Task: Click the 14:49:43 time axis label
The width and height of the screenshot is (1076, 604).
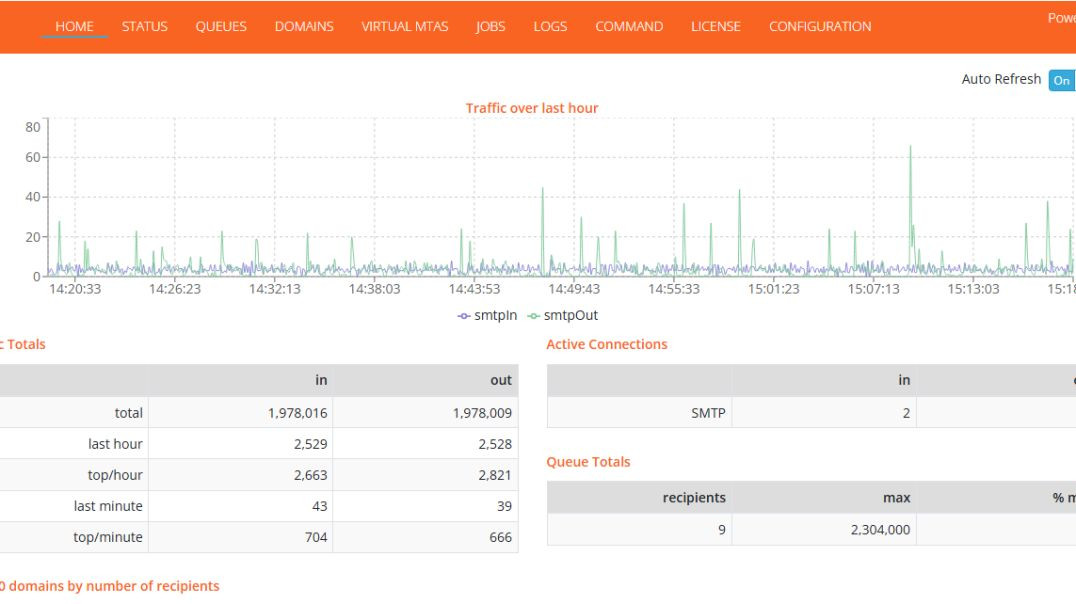Action: tap(574, 289)
